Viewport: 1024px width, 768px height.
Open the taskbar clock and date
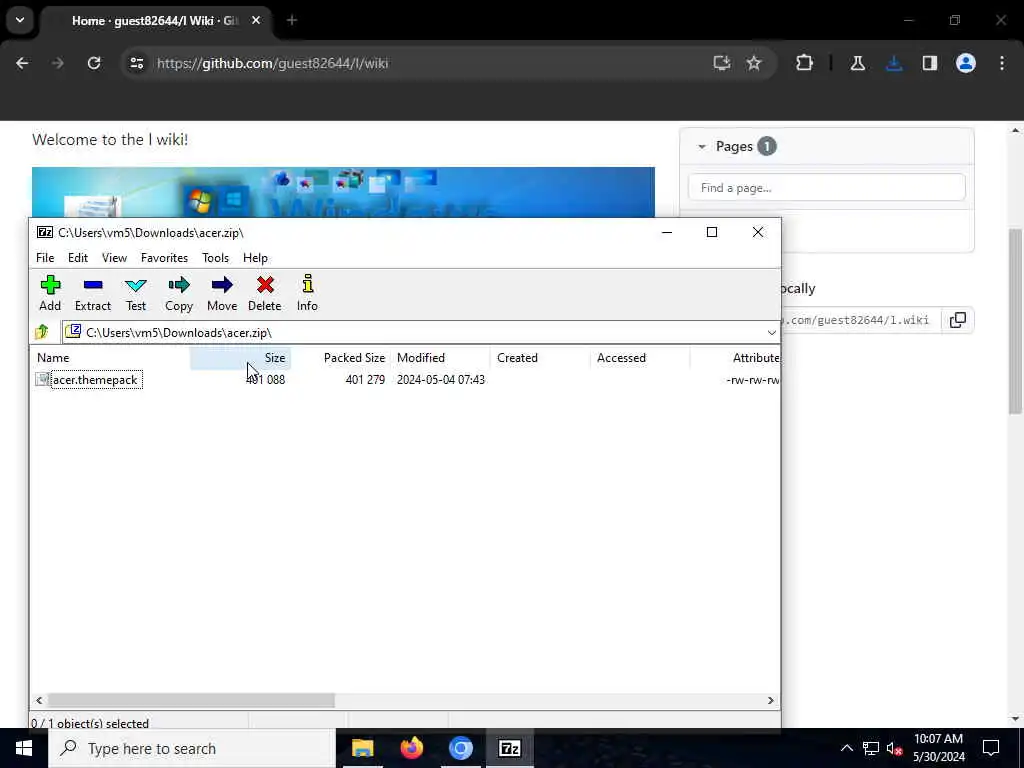[938, 748]
